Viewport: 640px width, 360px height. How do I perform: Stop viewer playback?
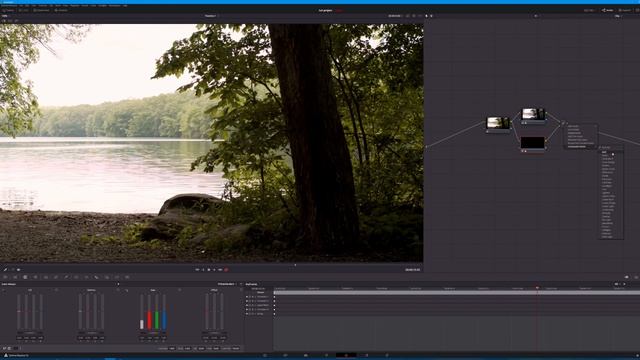(x=209, y=269)
